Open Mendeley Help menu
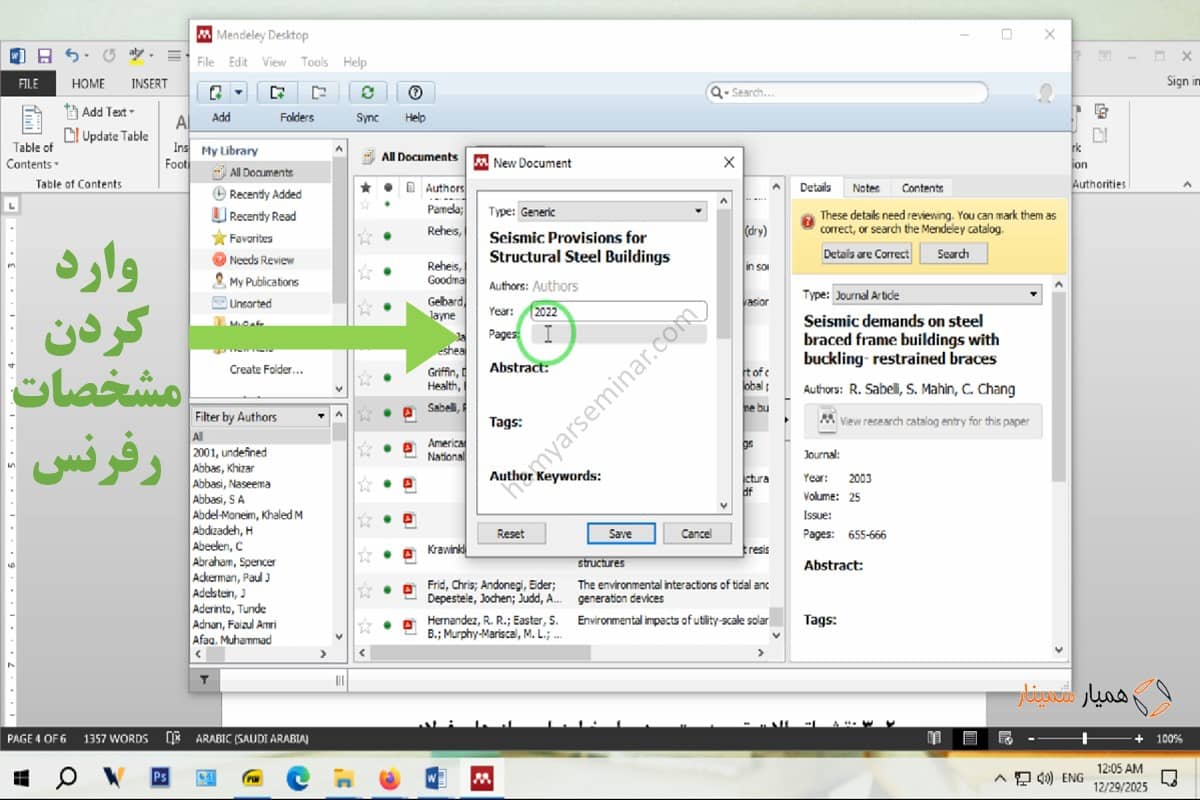1200x800 pixels. tap(355, 62)
